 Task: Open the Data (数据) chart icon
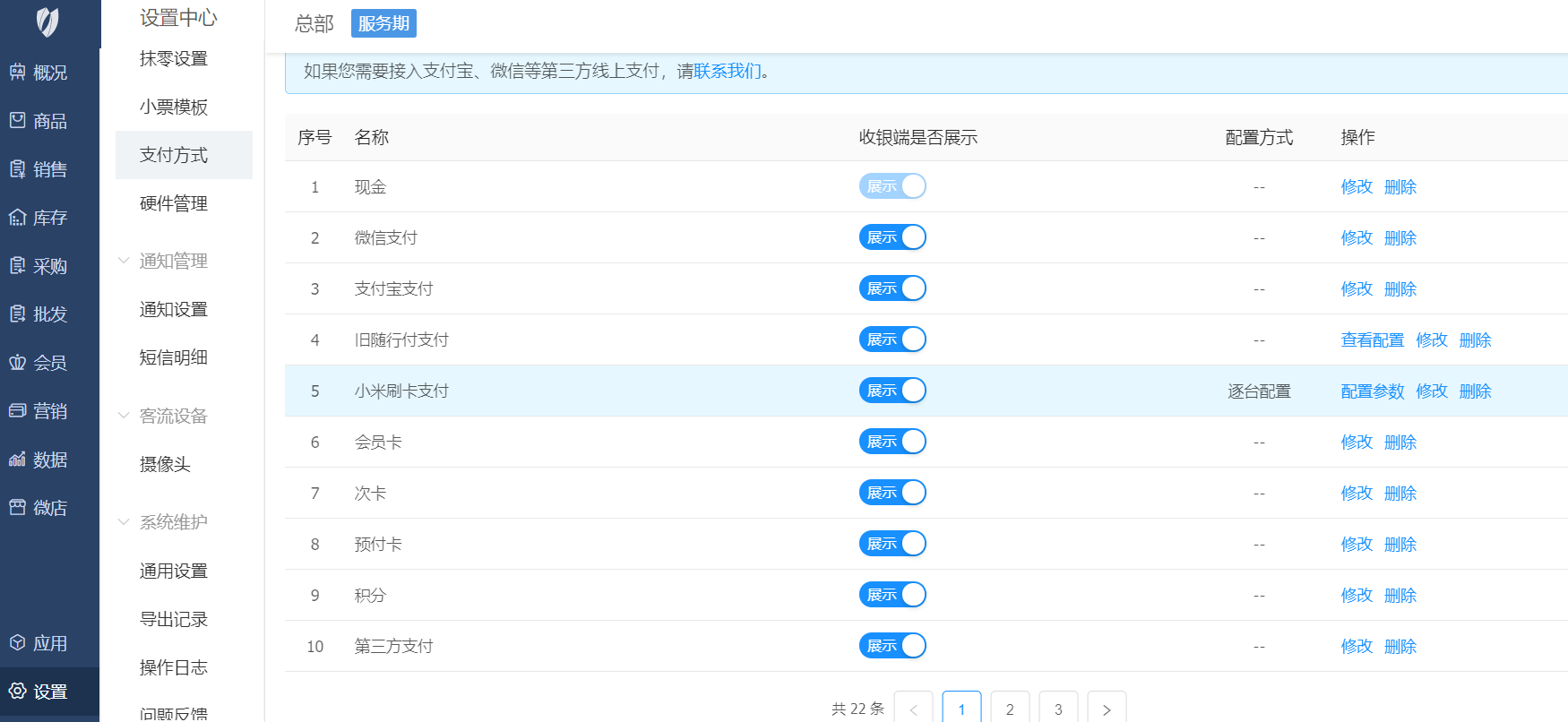coord(18,460)
